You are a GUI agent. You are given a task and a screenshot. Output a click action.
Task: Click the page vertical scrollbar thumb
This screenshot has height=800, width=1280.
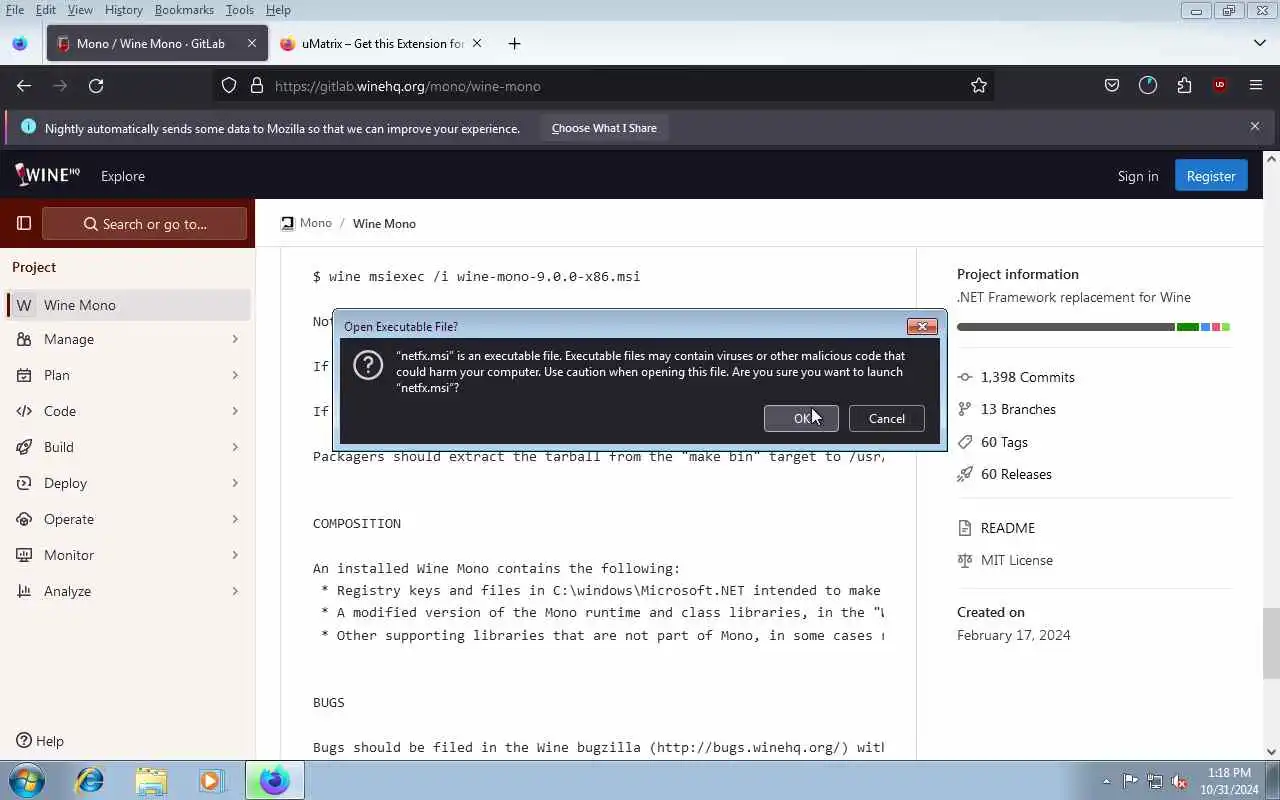[x=1272, y=643]
